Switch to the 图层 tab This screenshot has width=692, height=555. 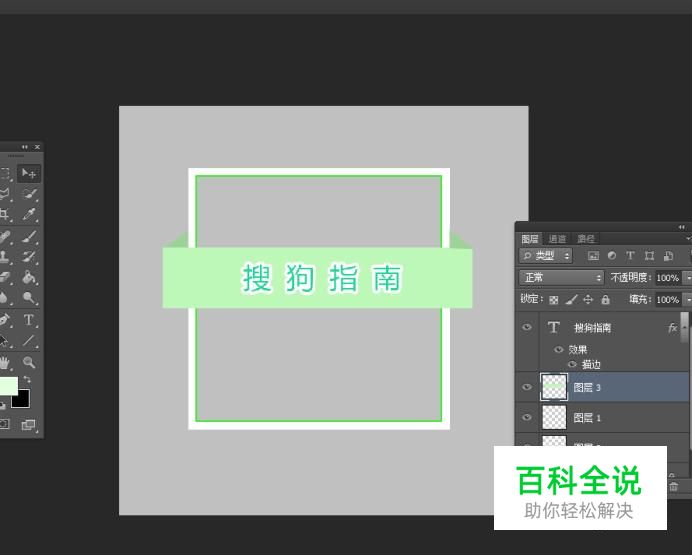(x=530, y=239)
